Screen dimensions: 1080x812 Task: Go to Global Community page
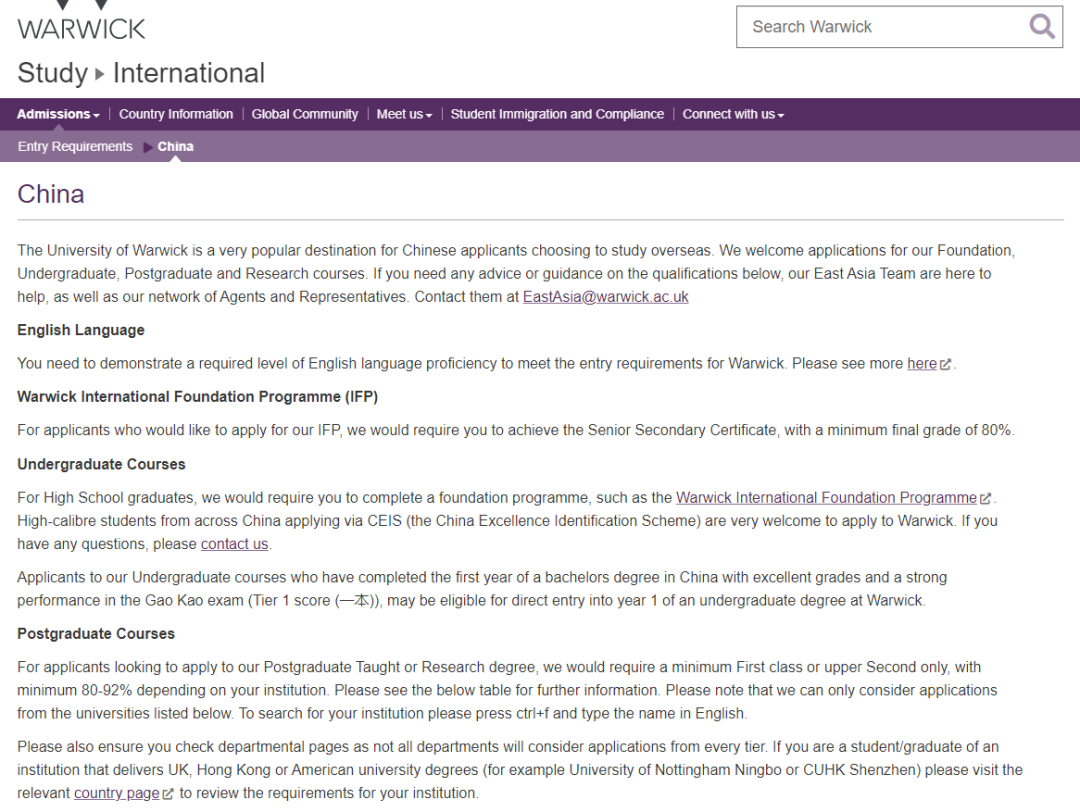305,114
